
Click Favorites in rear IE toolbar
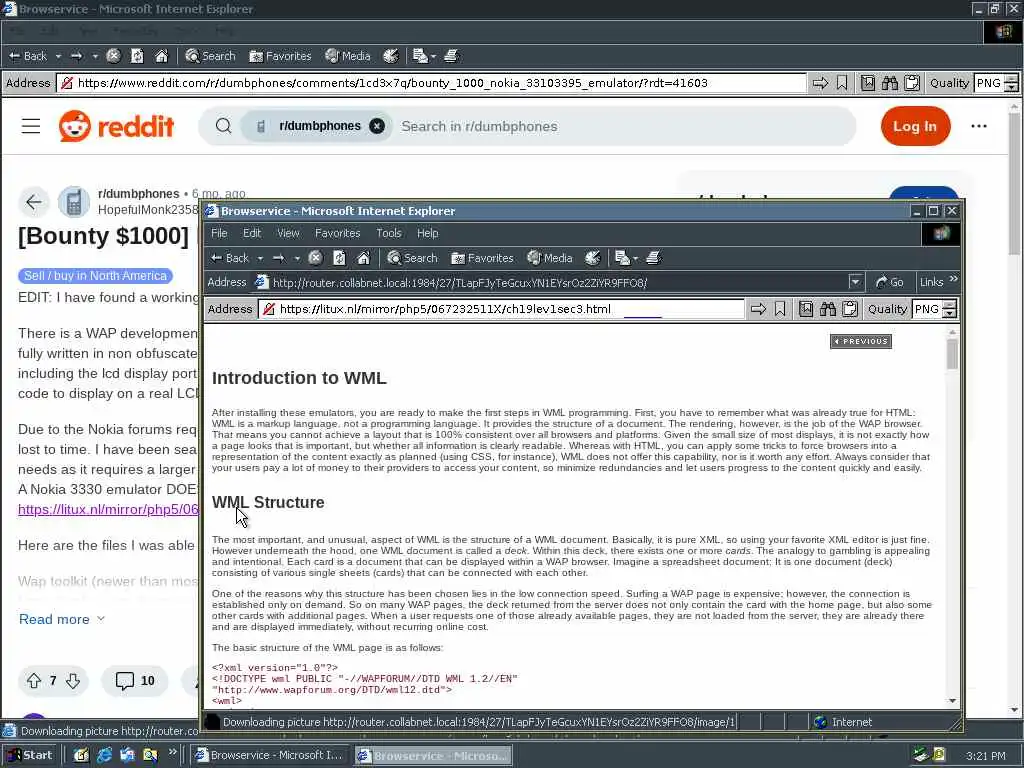pos(280,56)
